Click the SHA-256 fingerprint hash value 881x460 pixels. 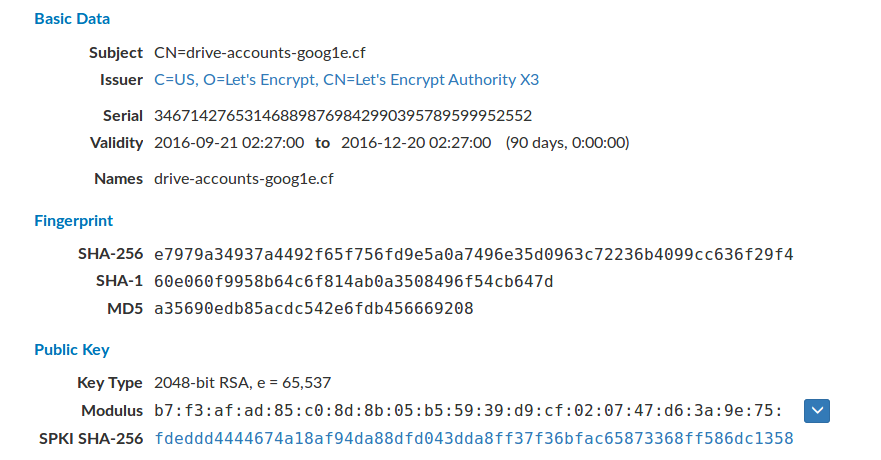click(x=473, y=254)
